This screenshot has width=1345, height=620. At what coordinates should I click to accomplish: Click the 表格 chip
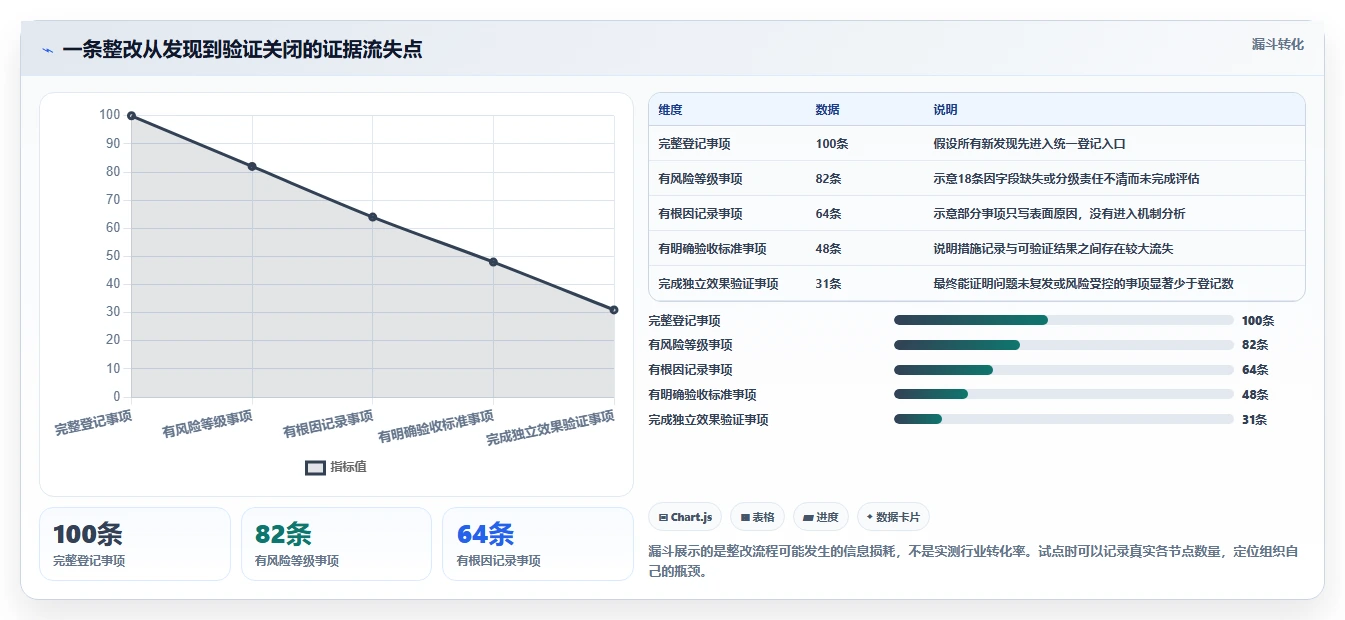pos(757,517)
